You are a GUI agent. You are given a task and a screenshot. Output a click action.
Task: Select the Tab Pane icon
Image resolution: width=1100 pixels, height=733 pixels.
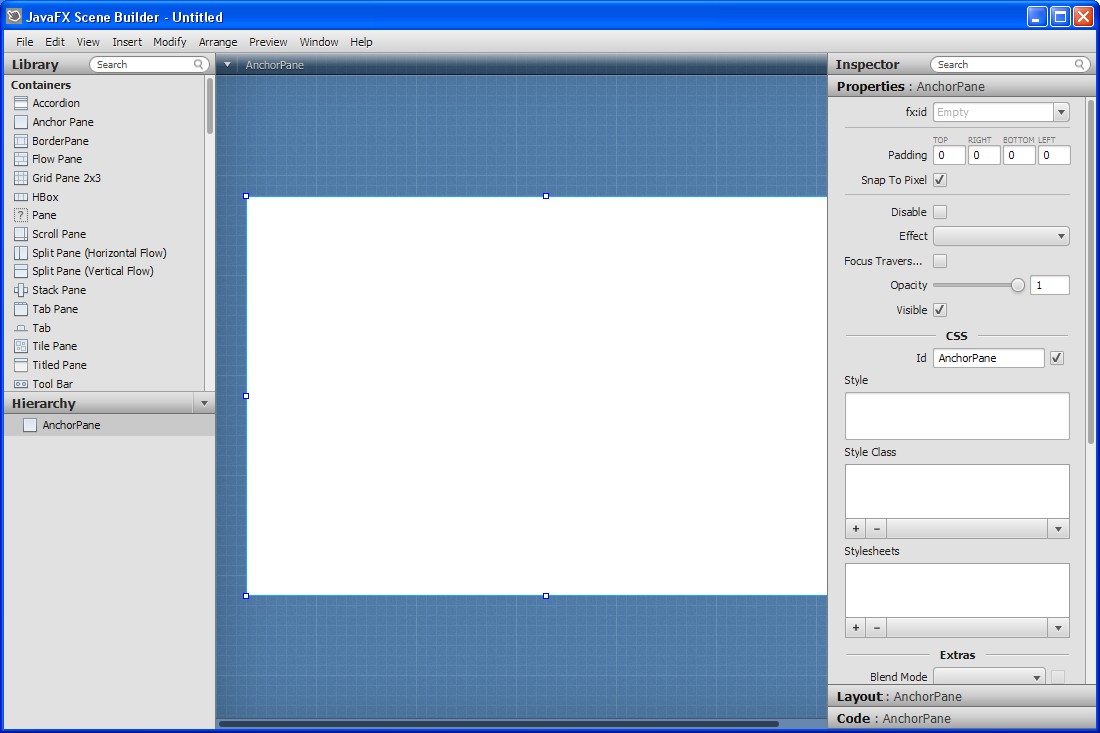pos(21,309)
